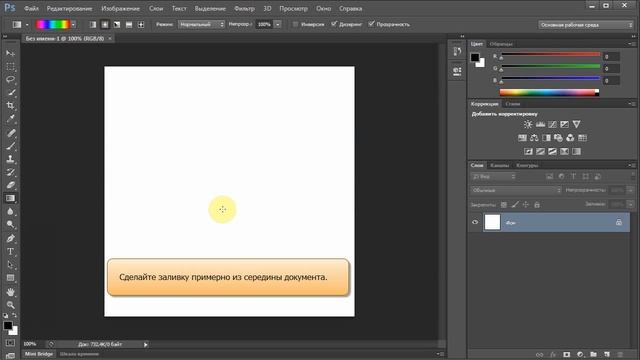This screenshot has height=360, width=640.
Task: Select the Blur tool
Action: [10, 211]
